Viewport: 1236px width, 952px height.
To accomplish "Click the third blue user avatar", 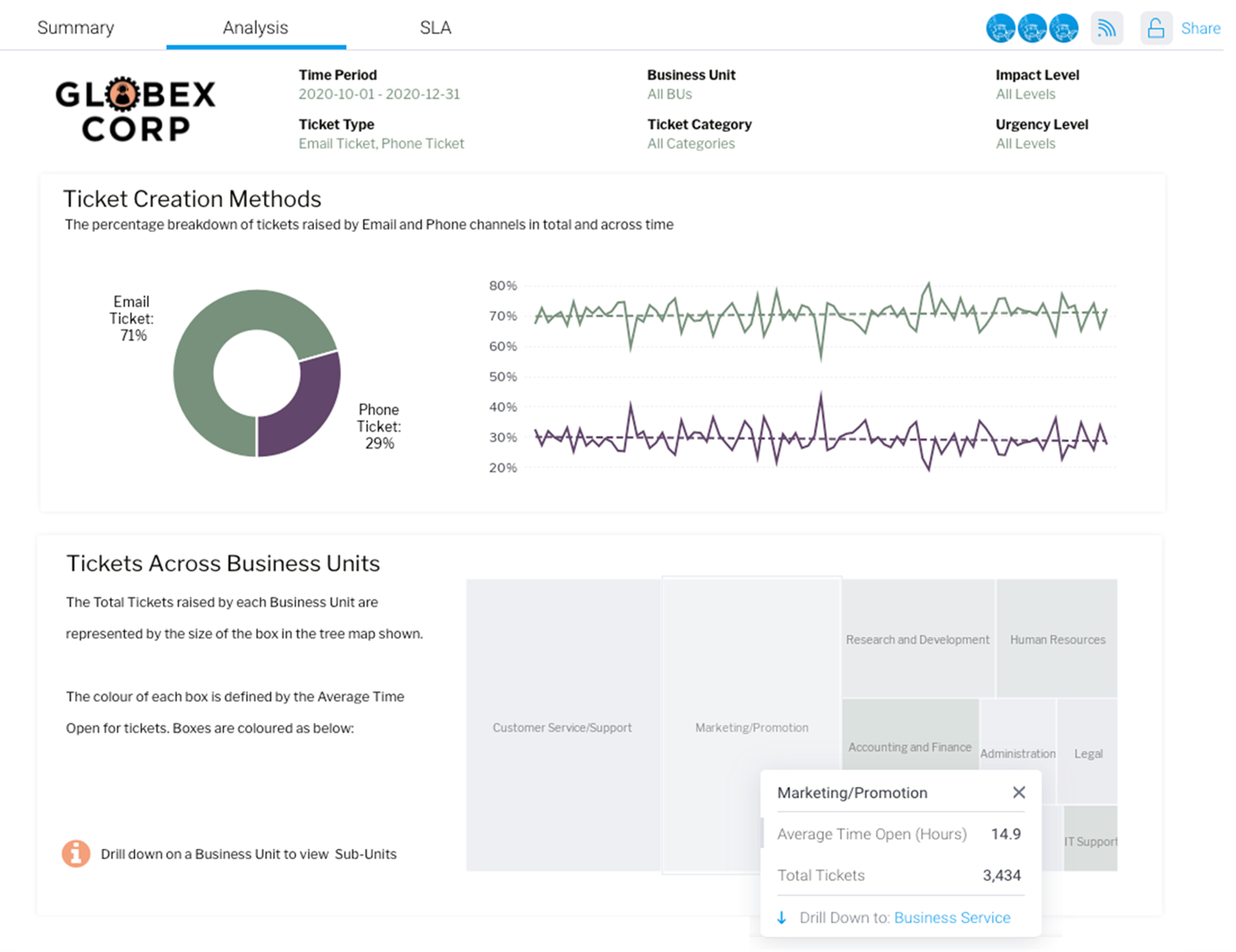I will click(x=1064, y=28).
